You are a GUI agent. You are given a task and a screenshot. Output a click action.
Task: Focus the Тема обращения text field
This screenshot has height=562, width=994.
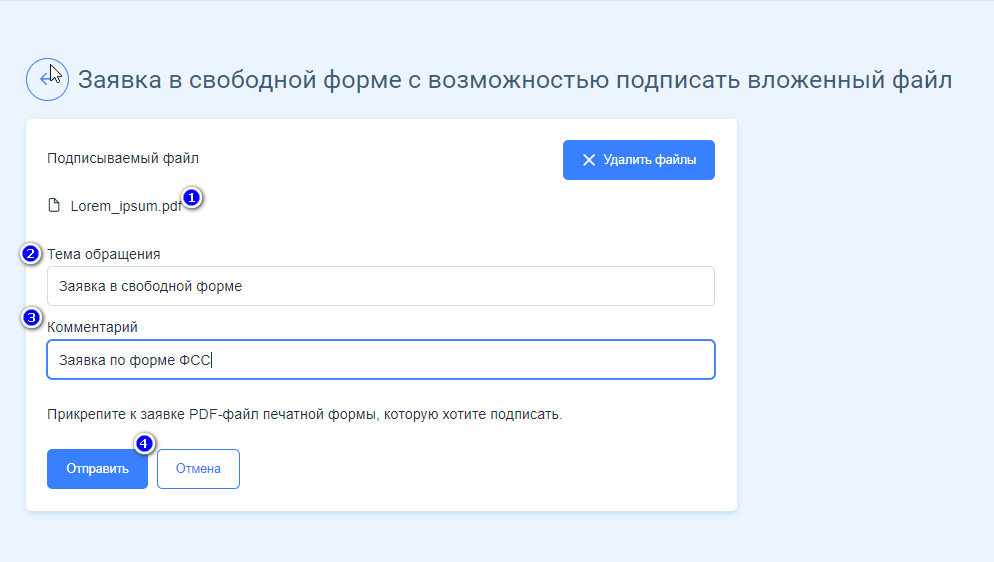coord(380,286)
